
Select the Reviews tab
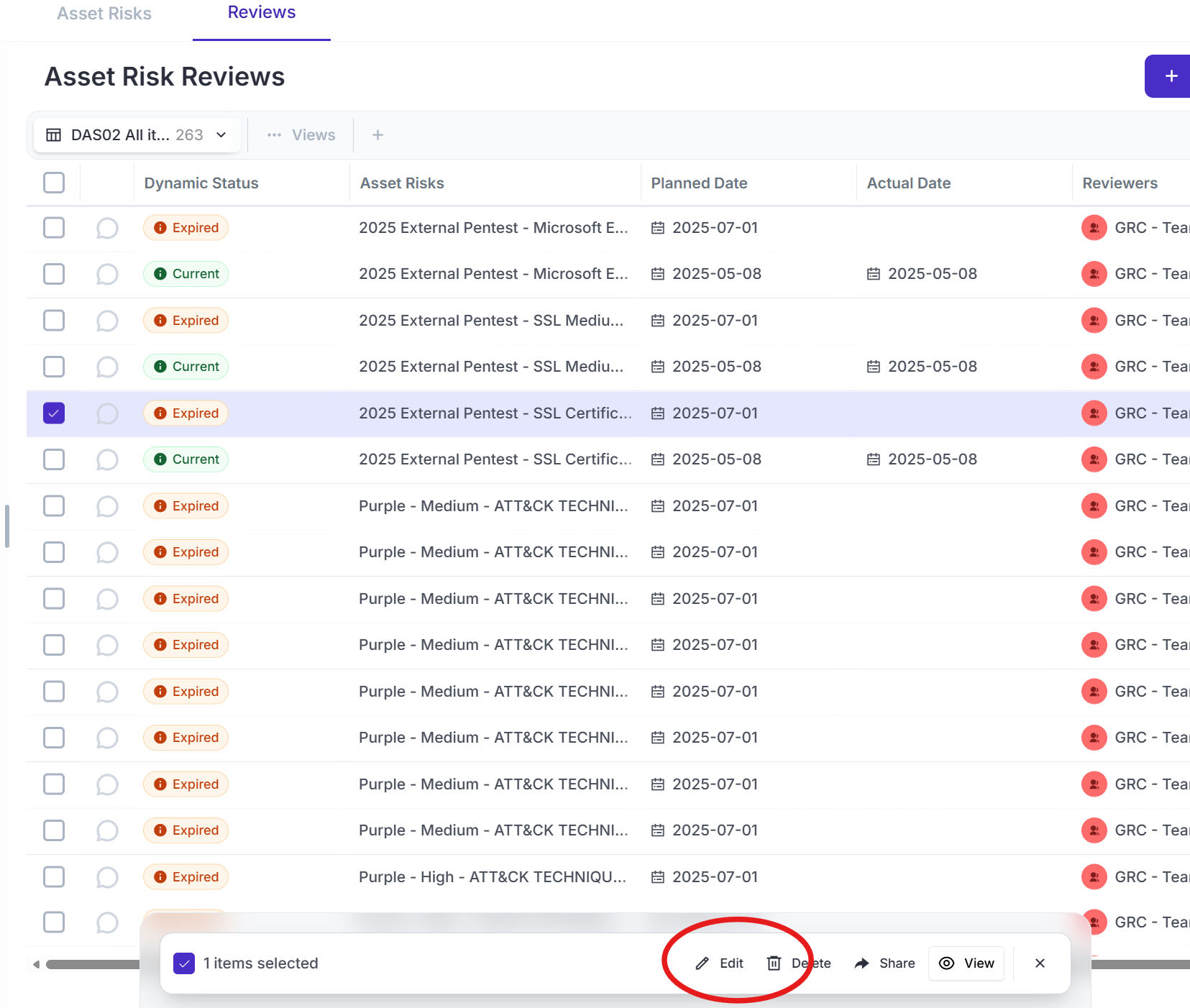pos(262,13)
